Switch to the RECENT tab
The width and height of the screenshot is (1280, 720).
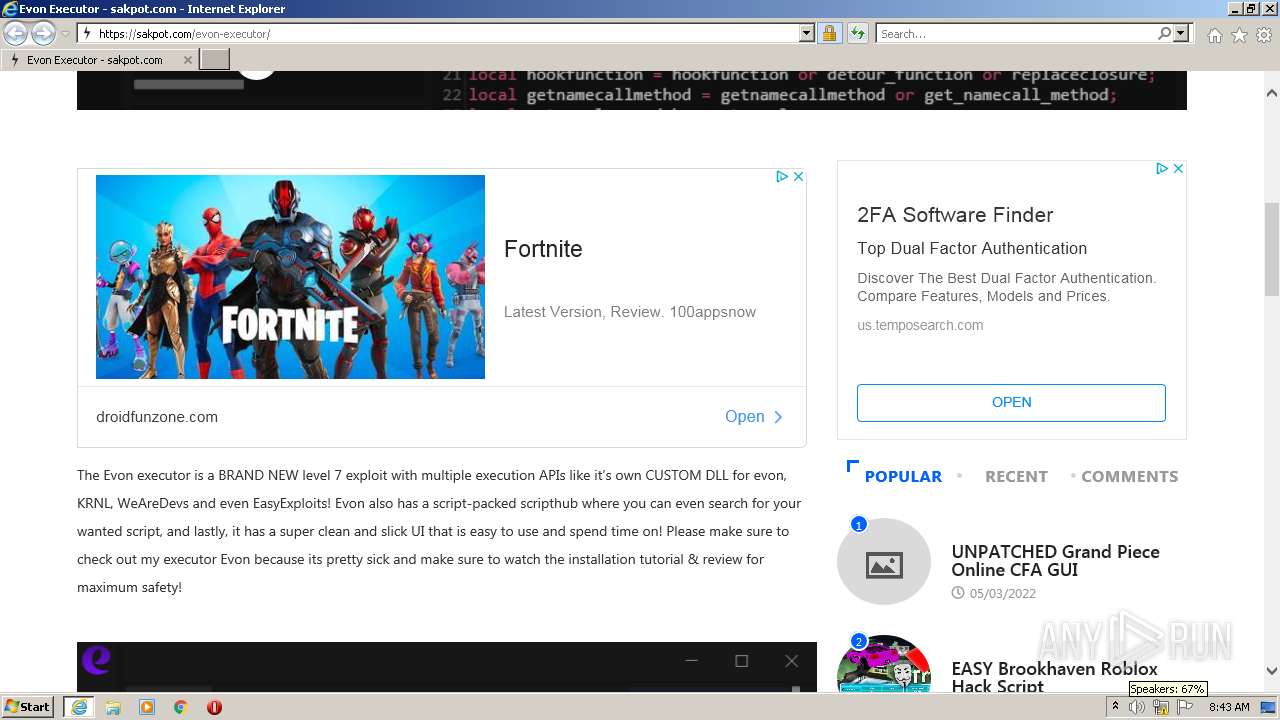click(x=1016, y=477)
